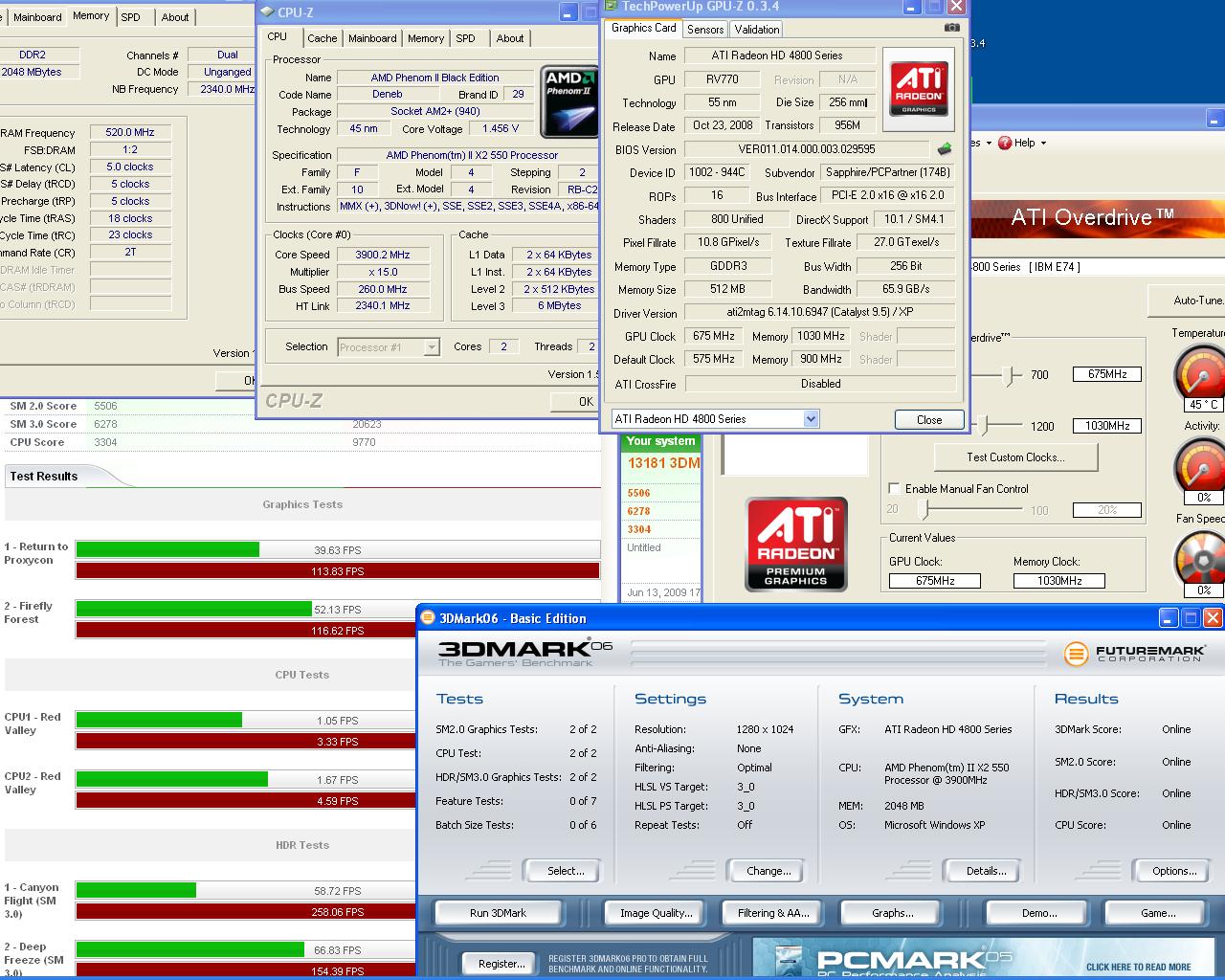The image size is (1225, 980).
Task: Open the Mainboard tab in front CPU-Z window
Action: coord(372,38)
